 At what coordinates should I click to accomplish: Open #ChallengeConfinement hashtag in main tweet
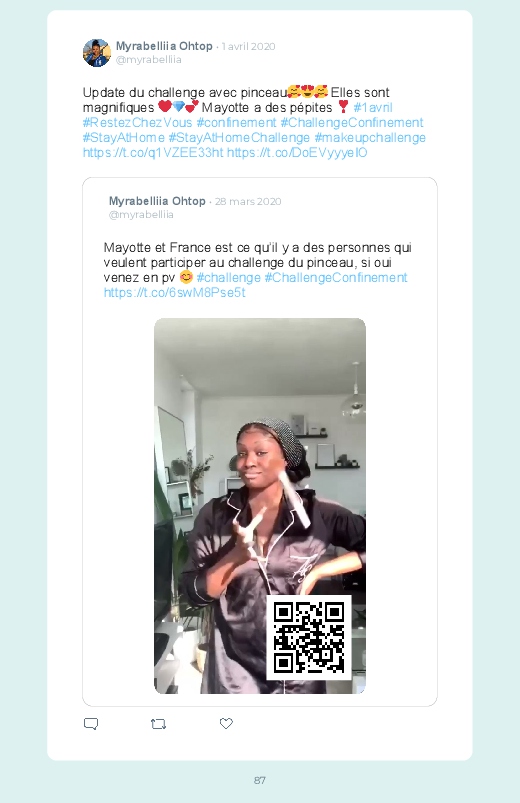pyautogui.click(x=352, y=122)
